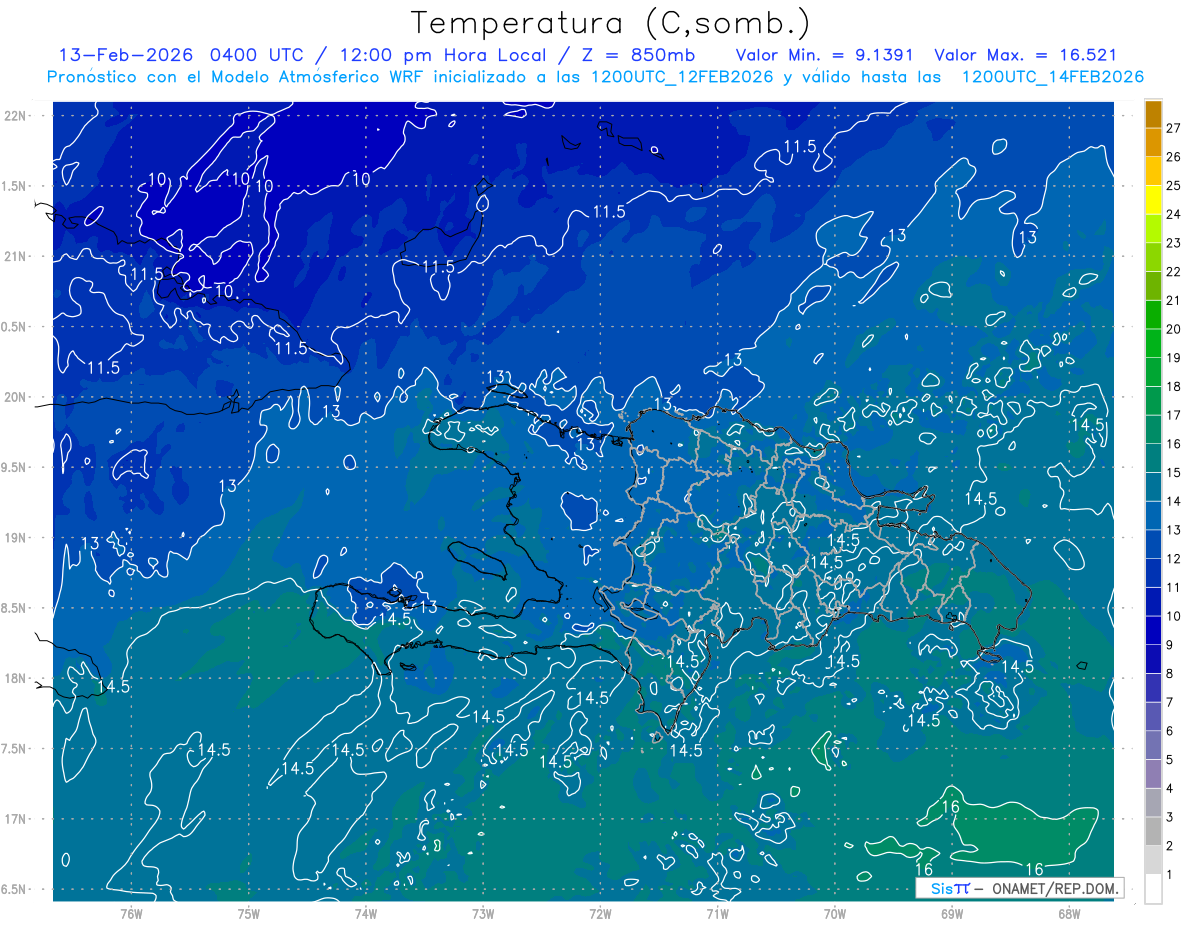Click the '71W' longitude label

[717, 913]
